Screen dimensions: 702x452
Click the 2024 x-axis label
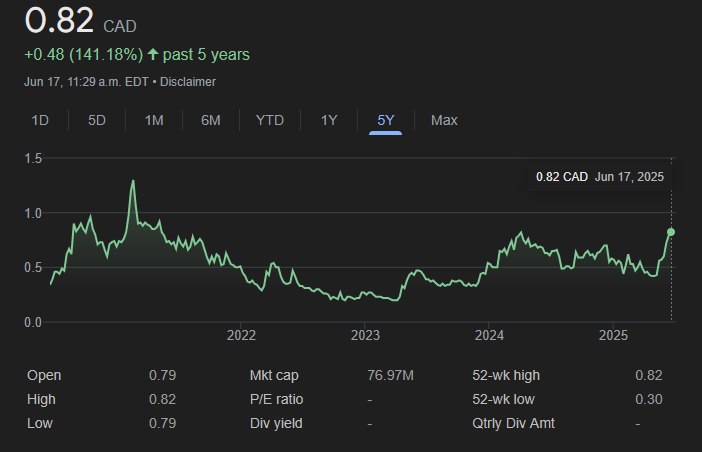pyautogui.click(x=489, y=335)
